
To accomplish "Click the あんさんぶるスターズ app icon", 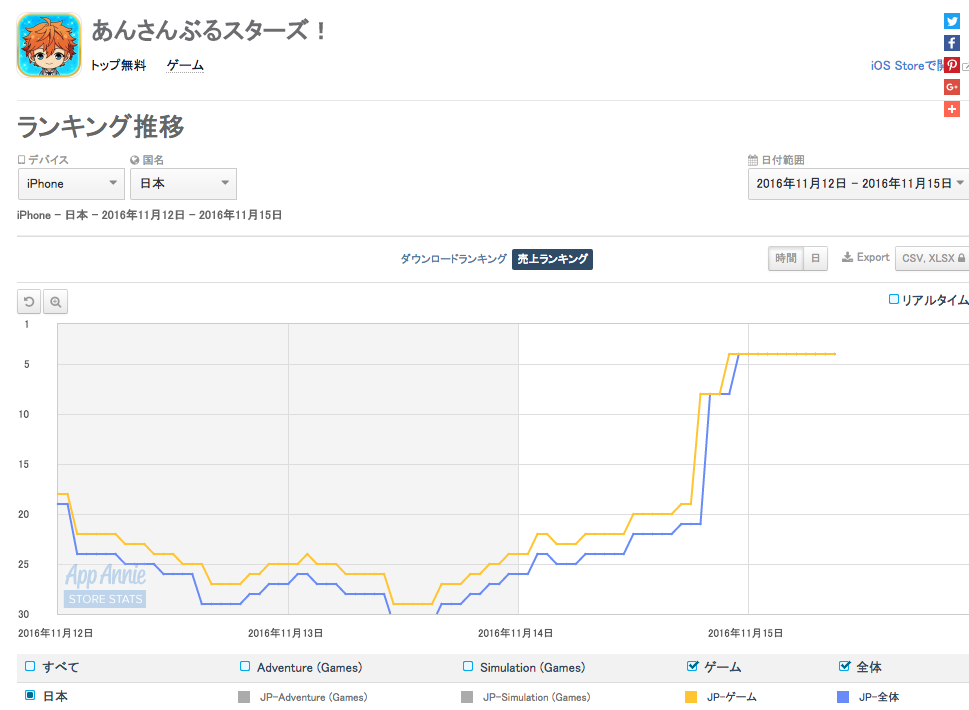I will tap(49, 45).
